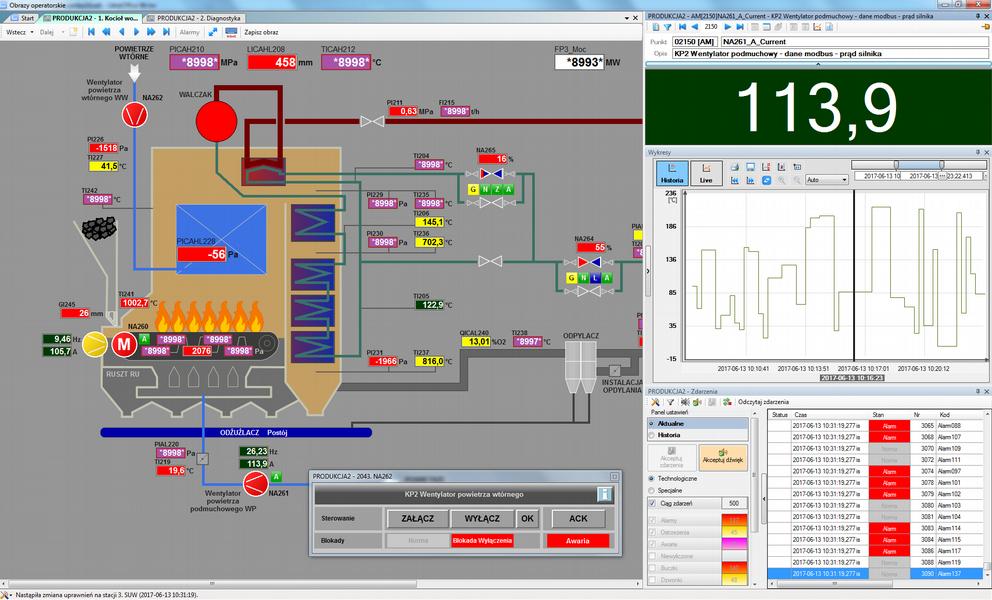Click the red WALCZAK drum symbol
The image size is (992, 600).
click(x=216, y=121)
